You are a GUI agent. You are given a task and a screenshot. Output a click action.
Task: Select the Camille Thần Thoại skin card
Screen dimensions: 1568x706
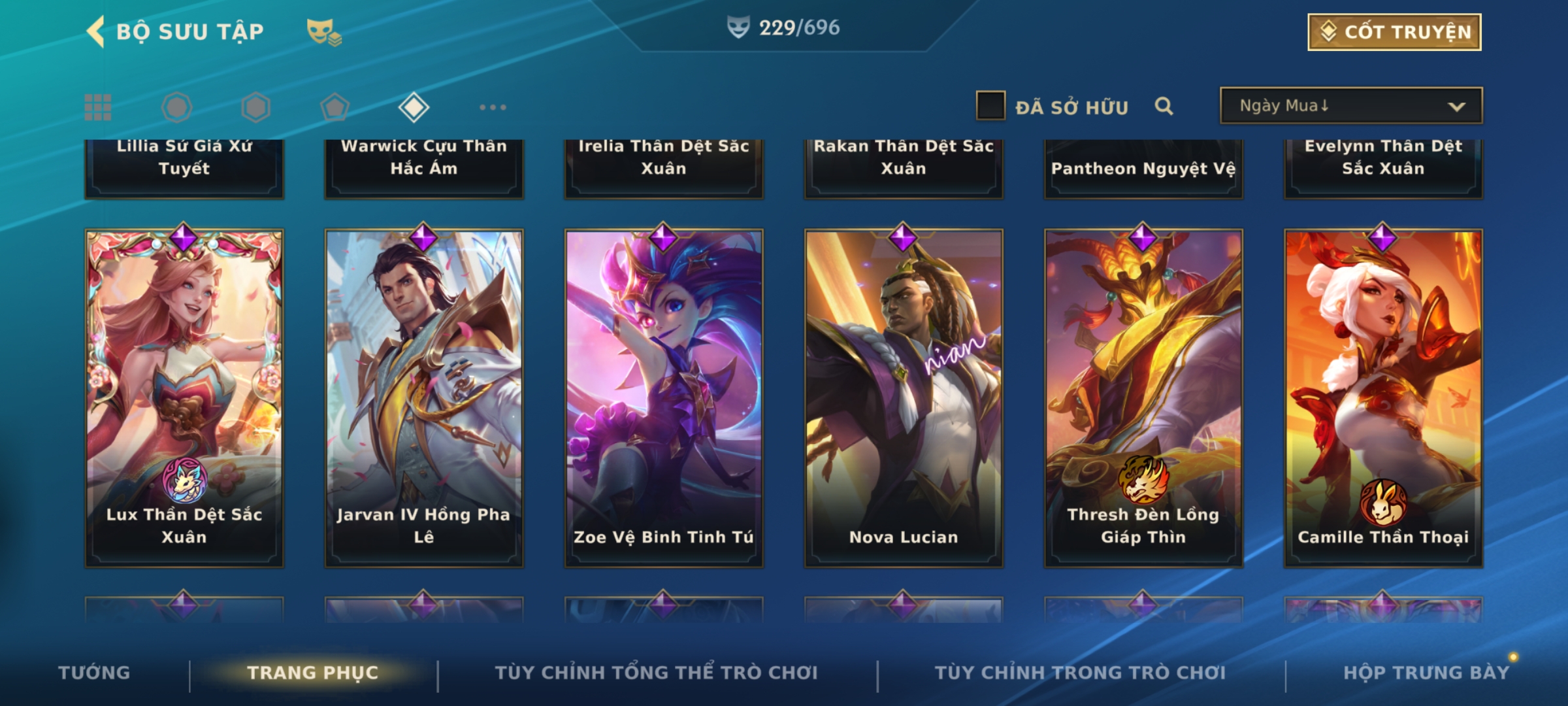(x=1383, y=398)
